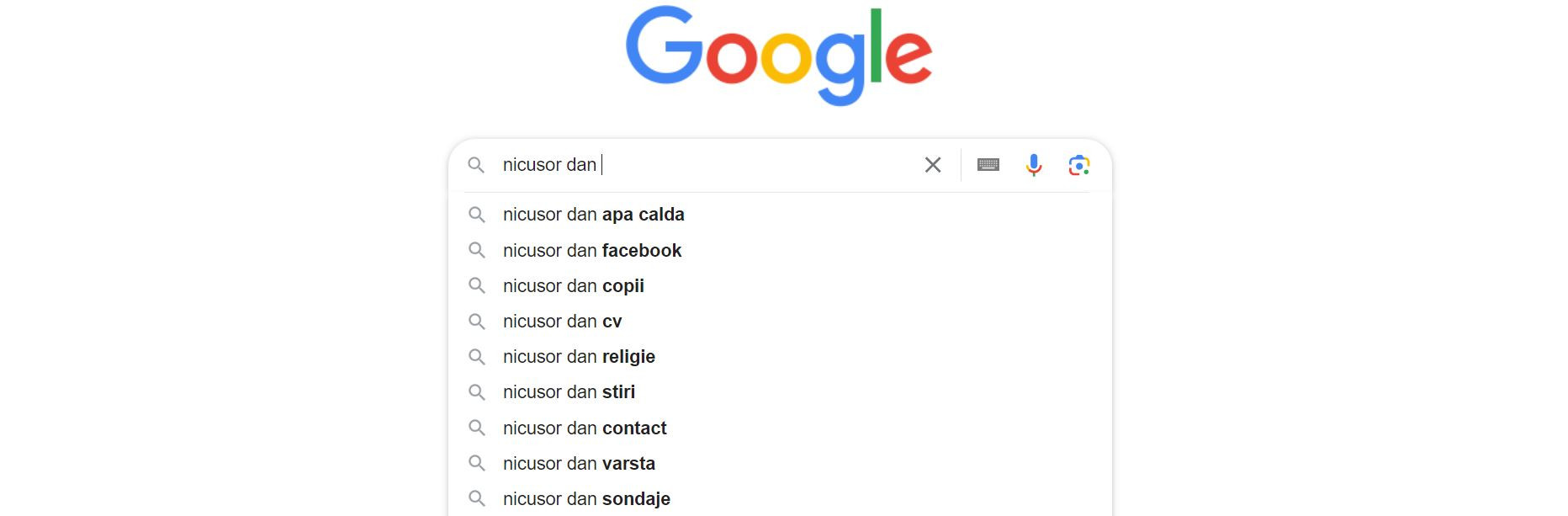Select the suggestion 'nicusor dan copii'
The width and height of the screenshot is (1568, 516).
(x=572, y=285)
